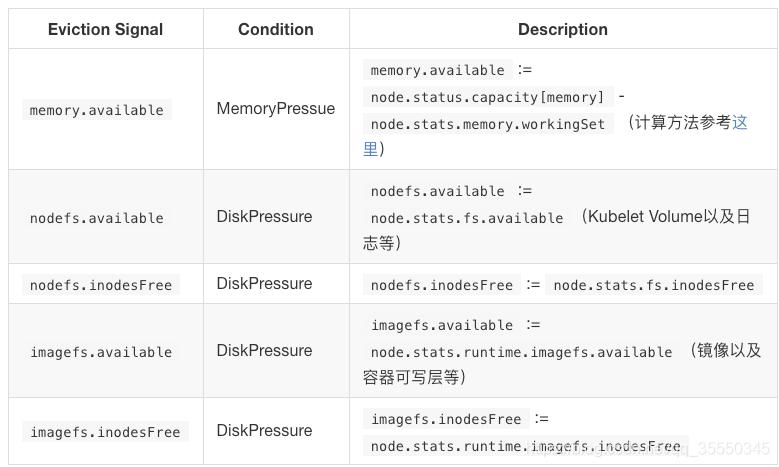Click the "Description" column header
The image size is (779, 467).
562,29
